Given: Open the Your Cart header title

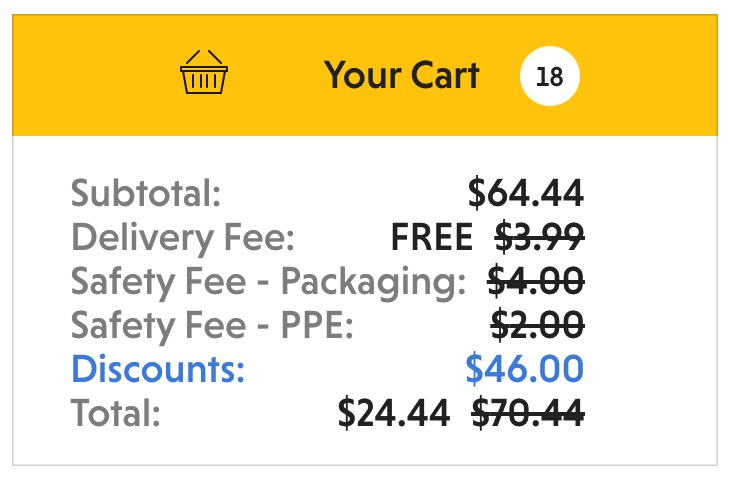Looking at the screenshot, I should pyautogui.click(x=401, y=75).
